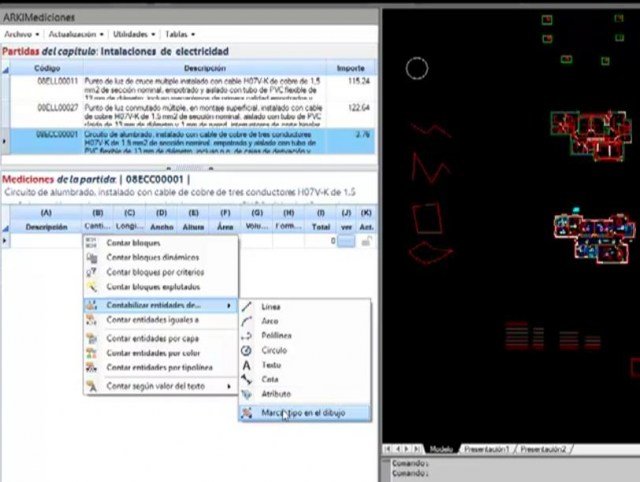Click the empty Descripción cell in measurements row
Screen dimensions: 640x482
pyautogui.click(x=46, y=241)
